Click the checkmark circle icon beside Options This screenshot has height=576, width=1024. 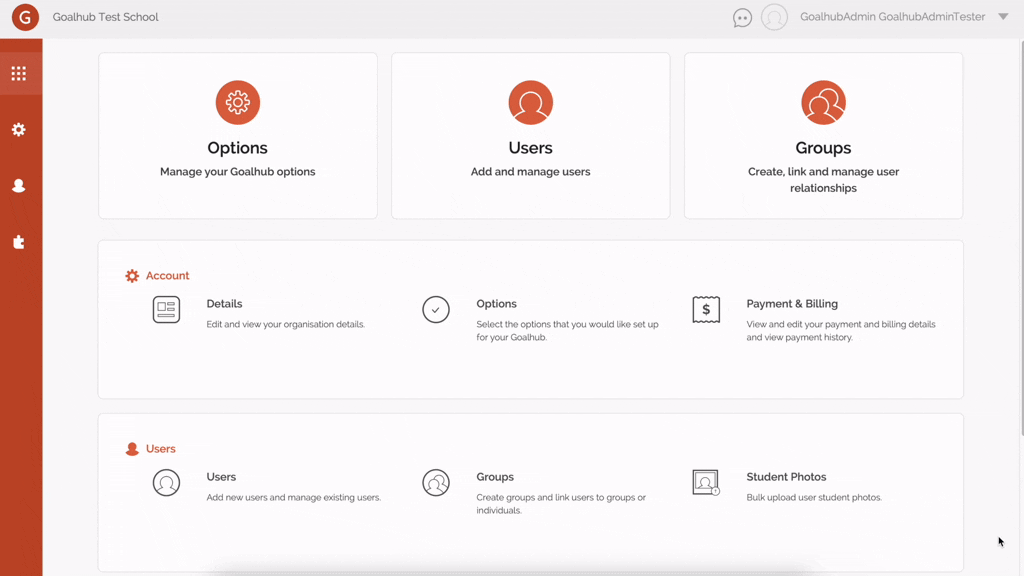(x=436, y=310)
